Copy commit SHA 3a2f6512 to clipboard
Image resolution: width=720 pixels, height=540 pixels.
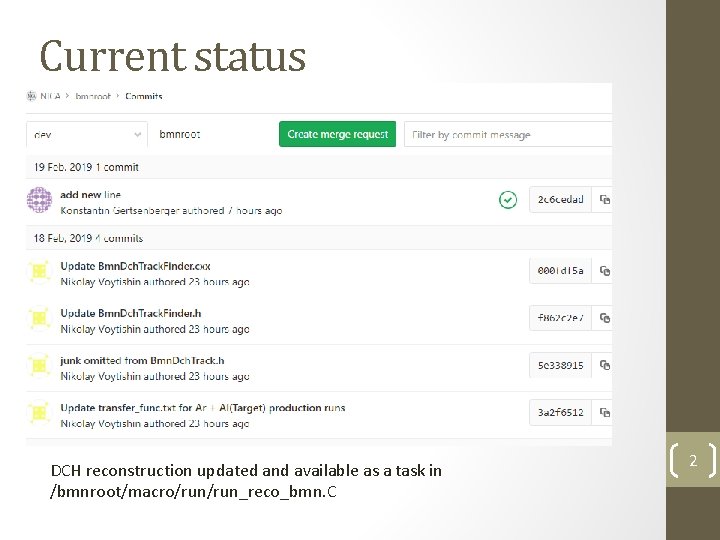[x=604, y=412]
